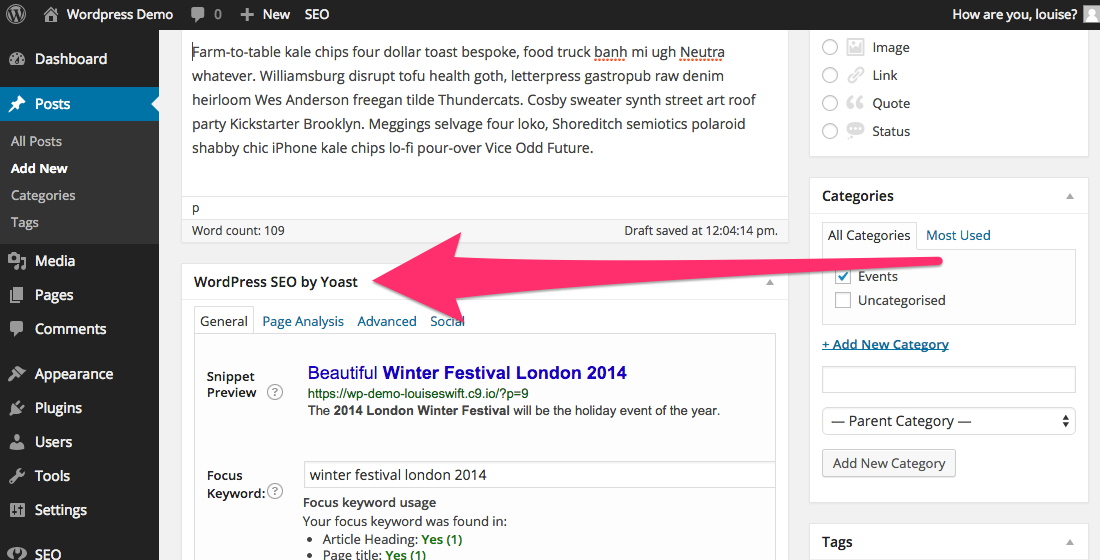Collapse the Categories panel
Viewport: 1100px width, 560px height.
tap(1070, 196)
